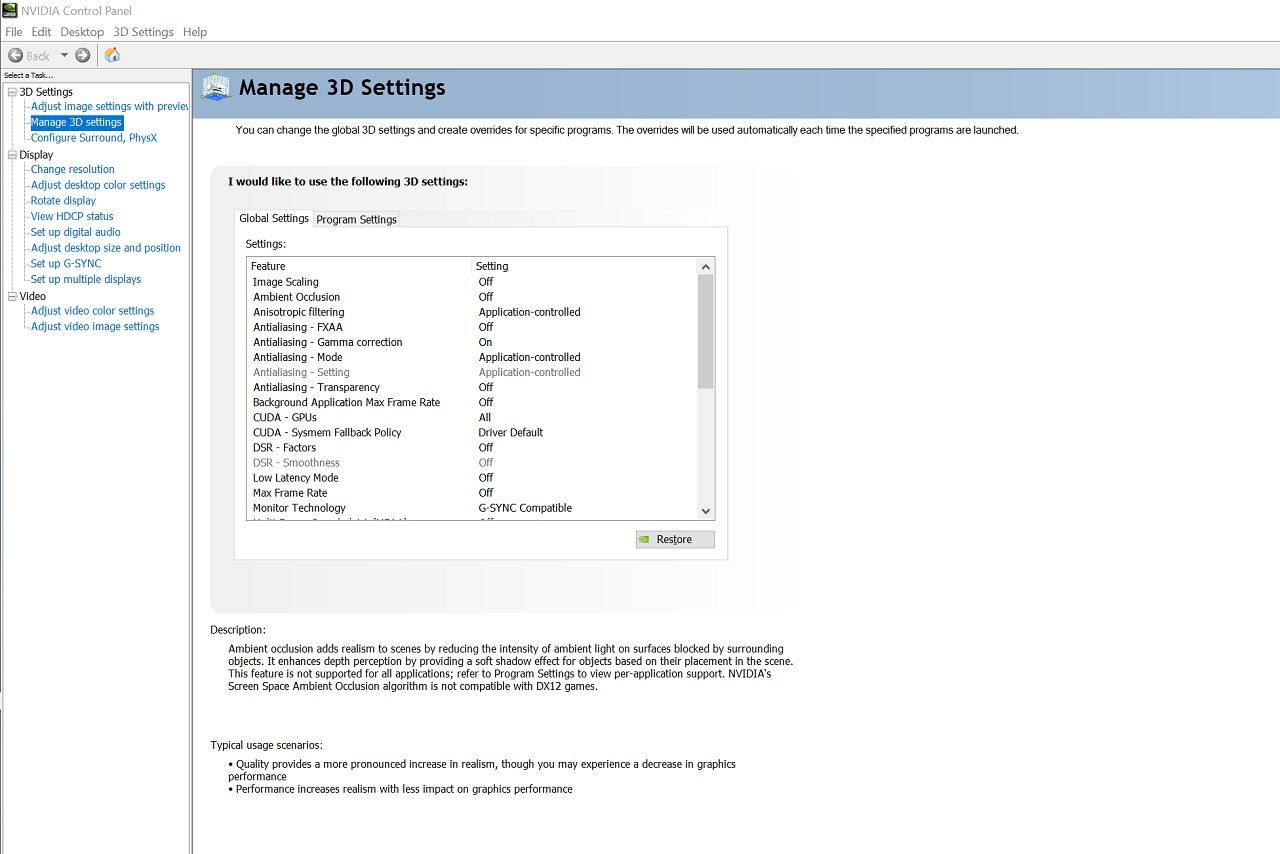Click the NVIDIA logo in title bar
The height and width of the screenshot is (854, 1280).
[x=9, y=11]
